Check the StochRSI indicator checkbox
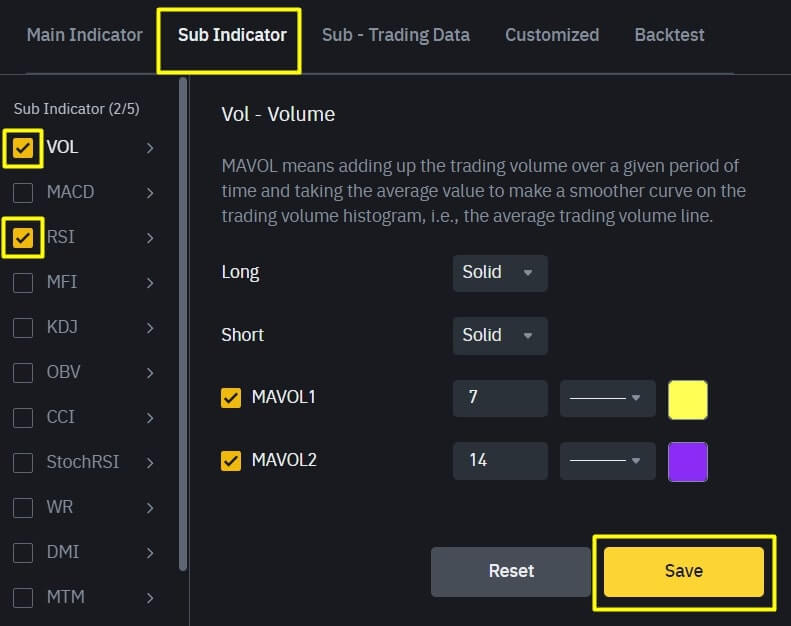 point(23,463)
